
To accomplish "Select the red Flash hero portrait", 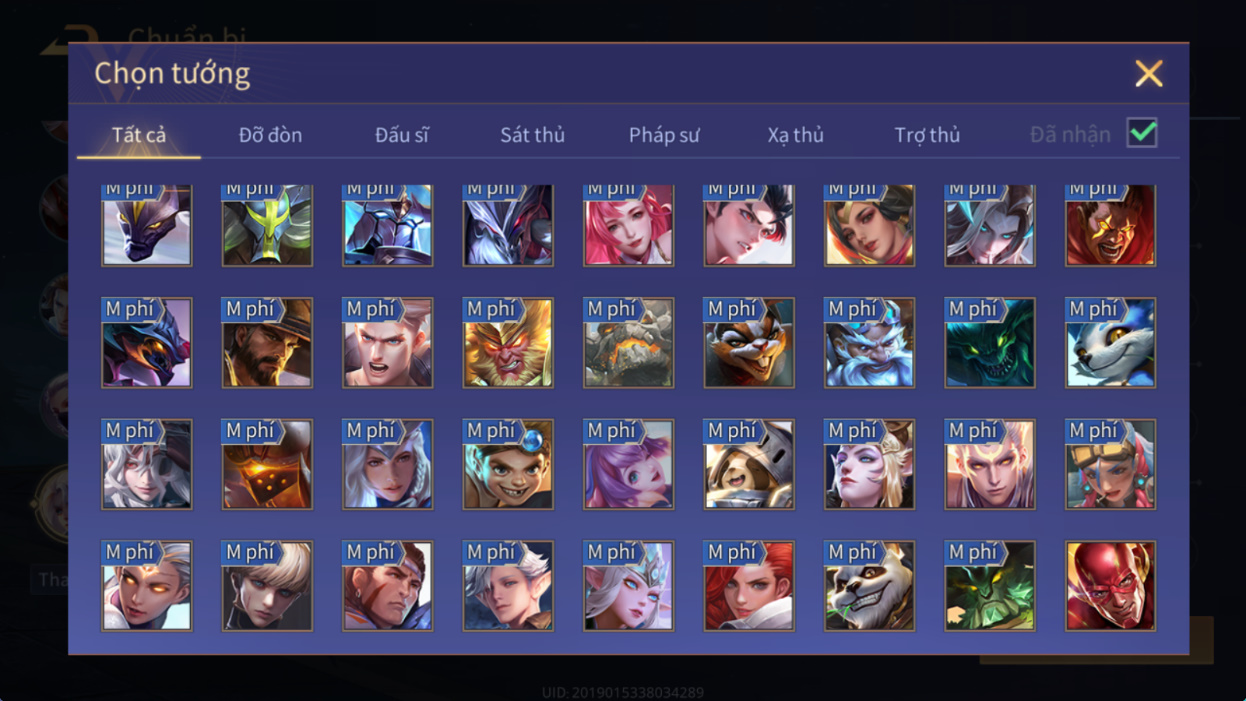I will [1110, 586].
